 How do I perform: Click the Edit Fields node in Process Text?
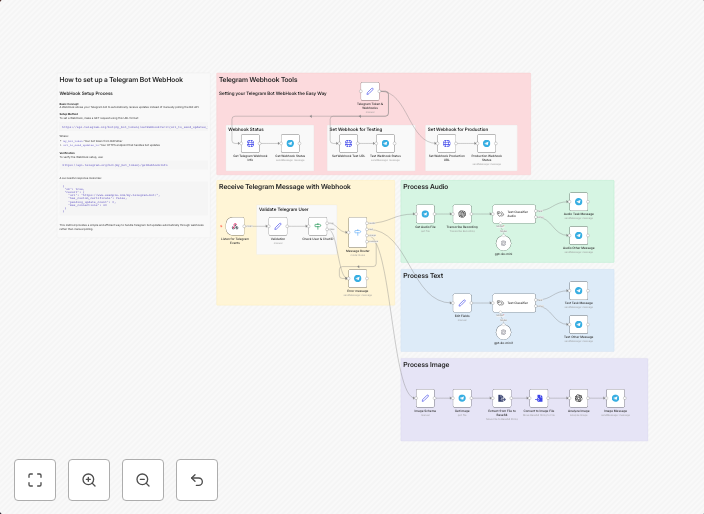(x=461, y=302)
